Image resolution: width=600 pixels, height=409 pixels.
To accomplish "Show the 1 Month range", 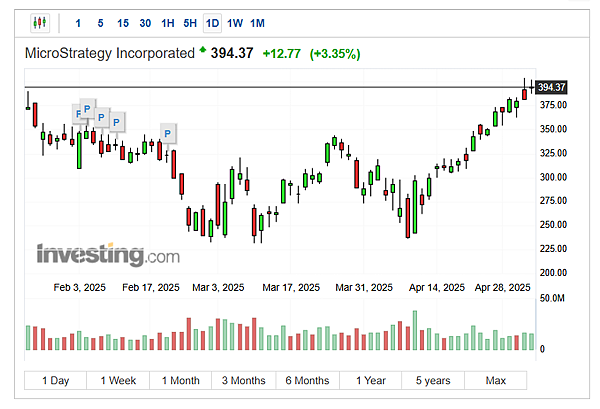I will [181, 380].
